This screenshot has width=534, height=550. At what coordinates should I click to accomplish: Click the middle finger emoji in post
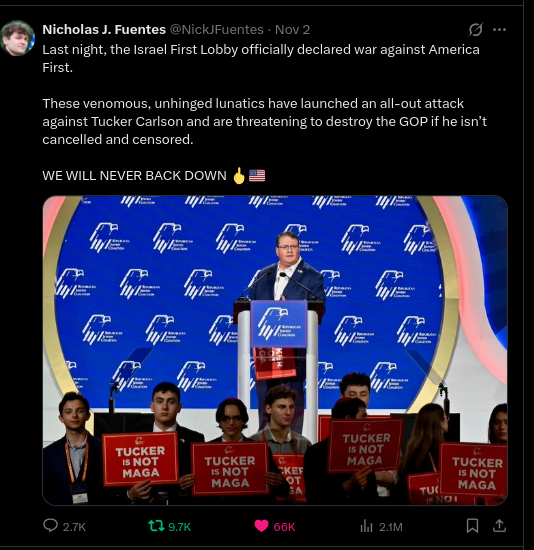pos(239,175)
